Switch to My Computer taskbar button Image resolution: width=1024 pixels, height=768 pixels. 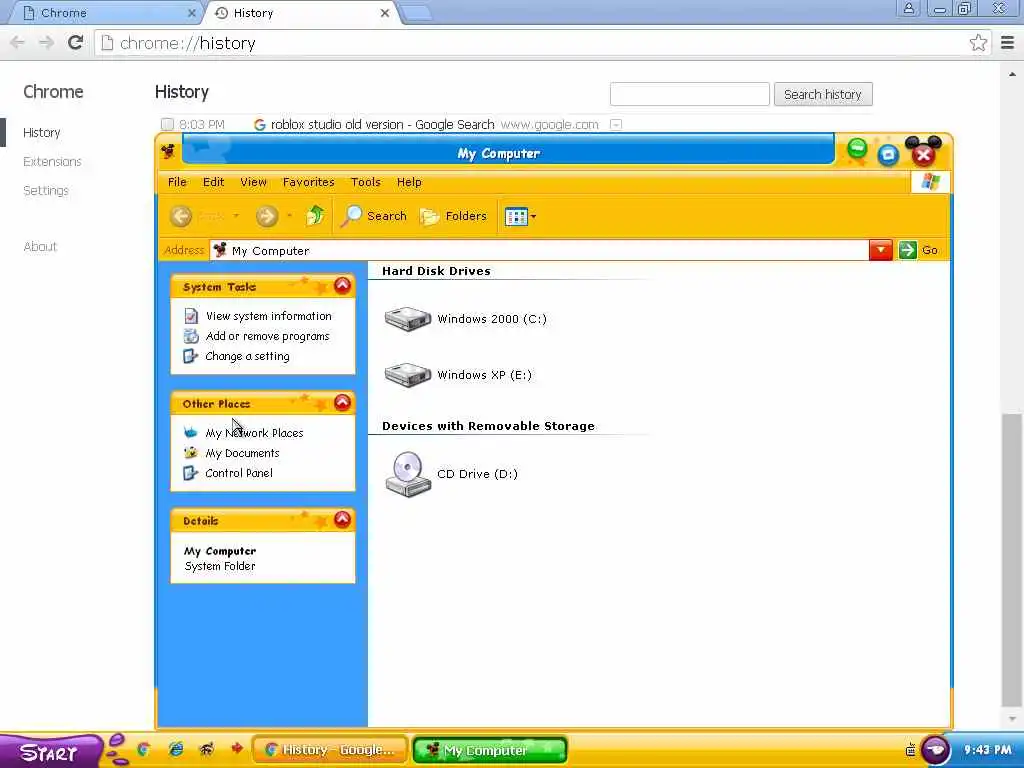490,750
